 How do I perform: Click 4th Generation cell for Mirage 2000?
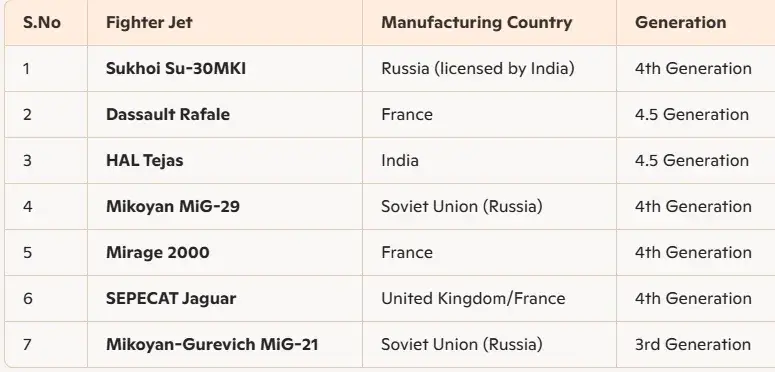696,252
